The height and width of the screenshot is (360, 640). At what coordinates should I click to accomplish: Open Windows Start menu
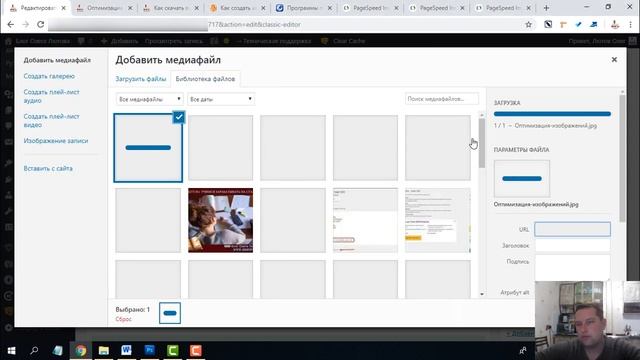tap(11, 351)
